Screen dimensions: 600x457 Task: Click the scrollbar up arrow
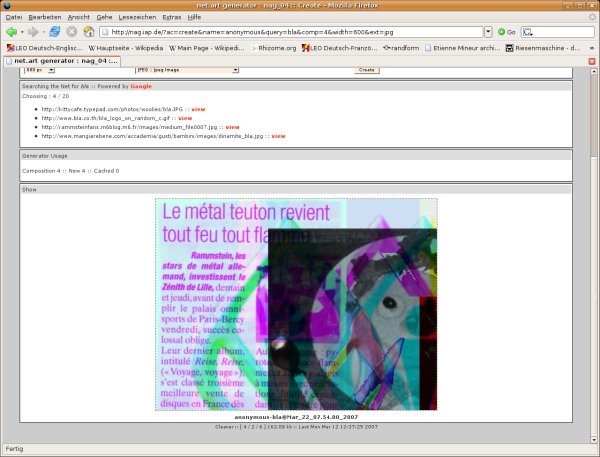594,71
